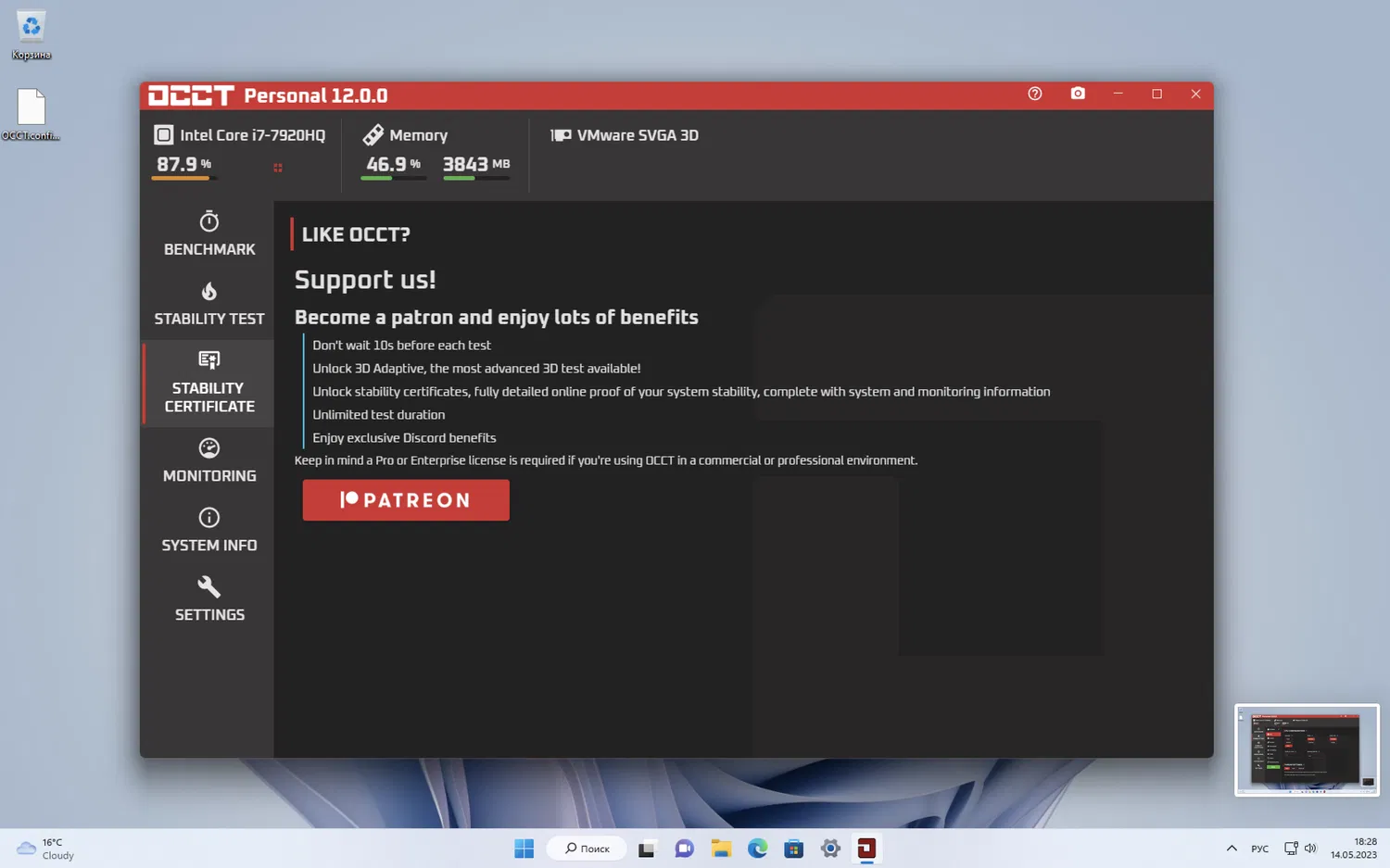The width and height of the screenshot is (1390, 868).
Task: Take a screenshot with the camera icon
Action: pos(1078,94)
